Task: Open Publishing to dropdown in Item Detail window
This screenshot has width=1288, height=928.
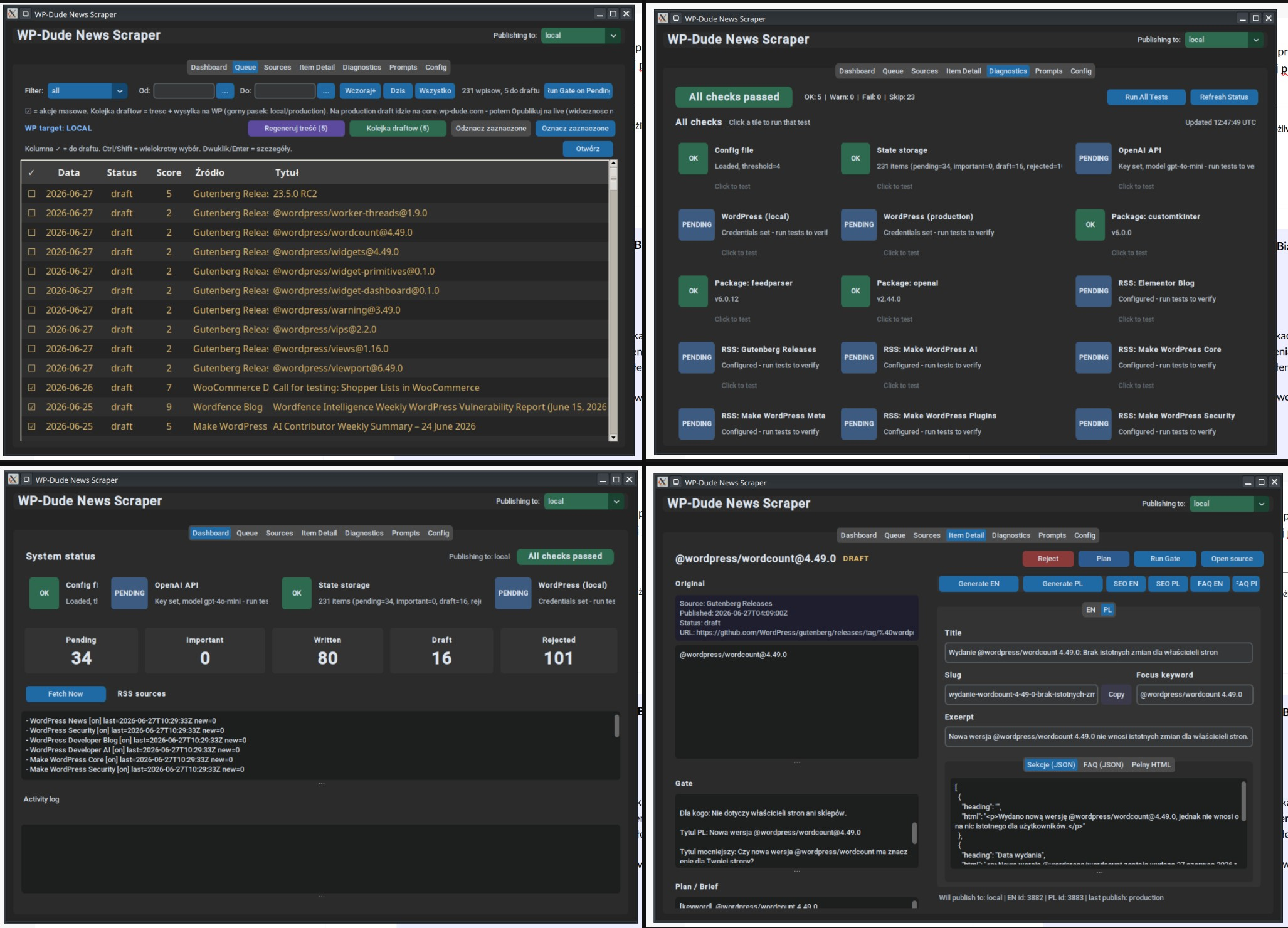Action: (1229, 504)
